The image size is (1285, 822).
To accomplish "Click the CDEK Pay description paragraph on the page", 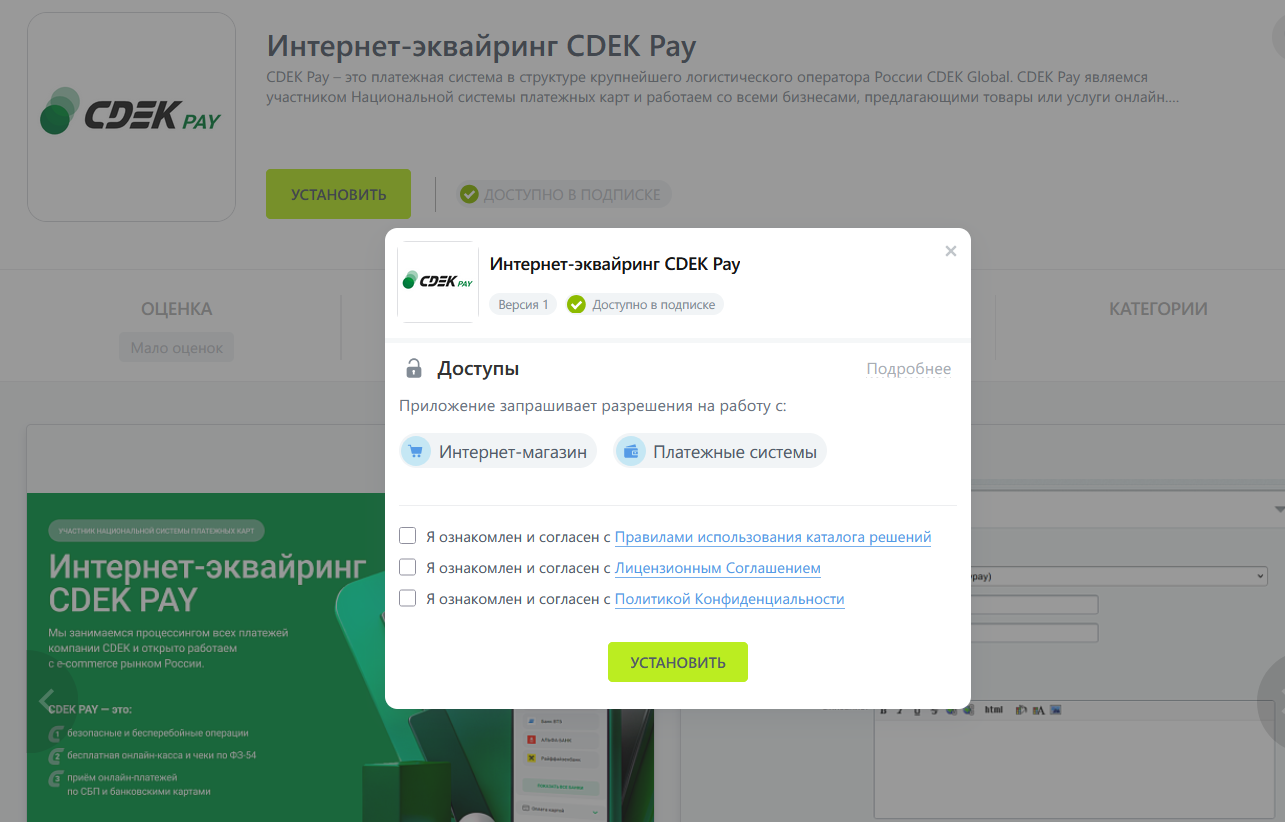I will (x=723, y=87).
